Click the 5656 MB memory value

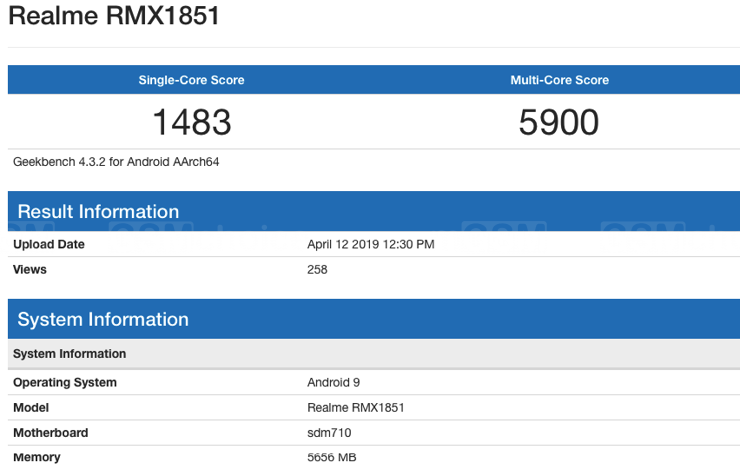332,458
